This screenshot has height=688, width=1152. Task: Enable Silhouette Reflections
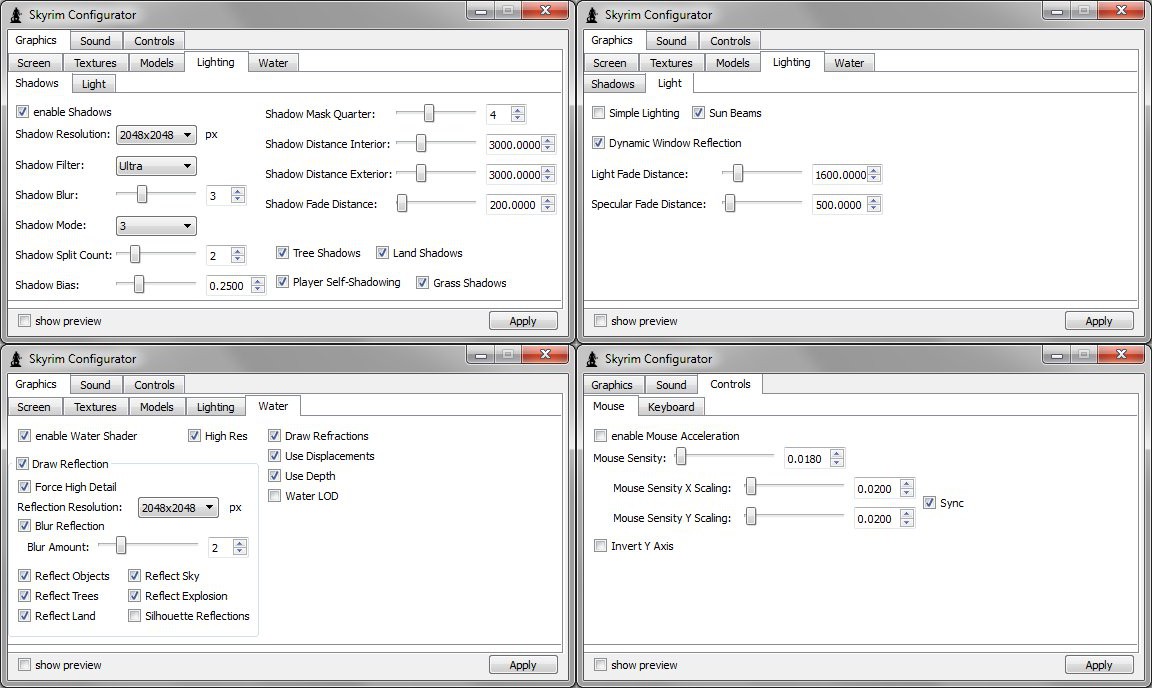[x=135, y=616]
